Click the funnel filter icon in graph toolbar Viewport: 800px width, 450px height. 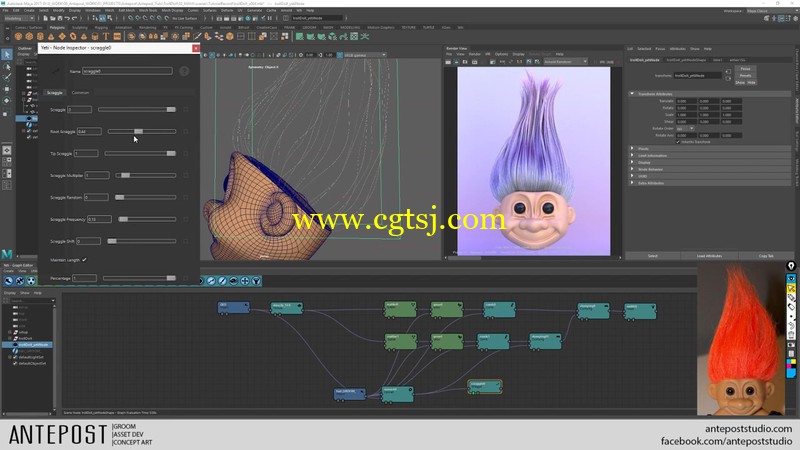click(256, 281)
